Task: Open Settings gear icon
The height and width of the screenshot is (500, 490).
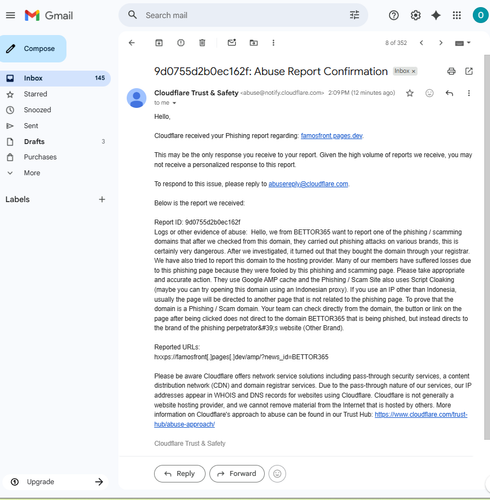Action: 415,15
